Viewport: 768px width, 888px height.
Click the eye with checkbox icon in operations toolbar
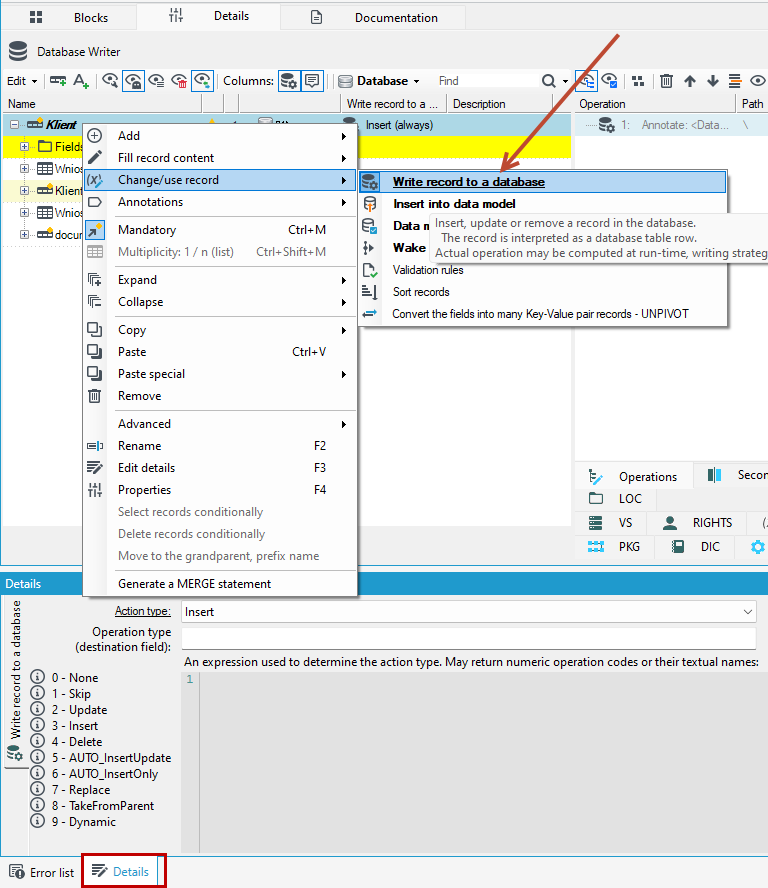[609, 81]
